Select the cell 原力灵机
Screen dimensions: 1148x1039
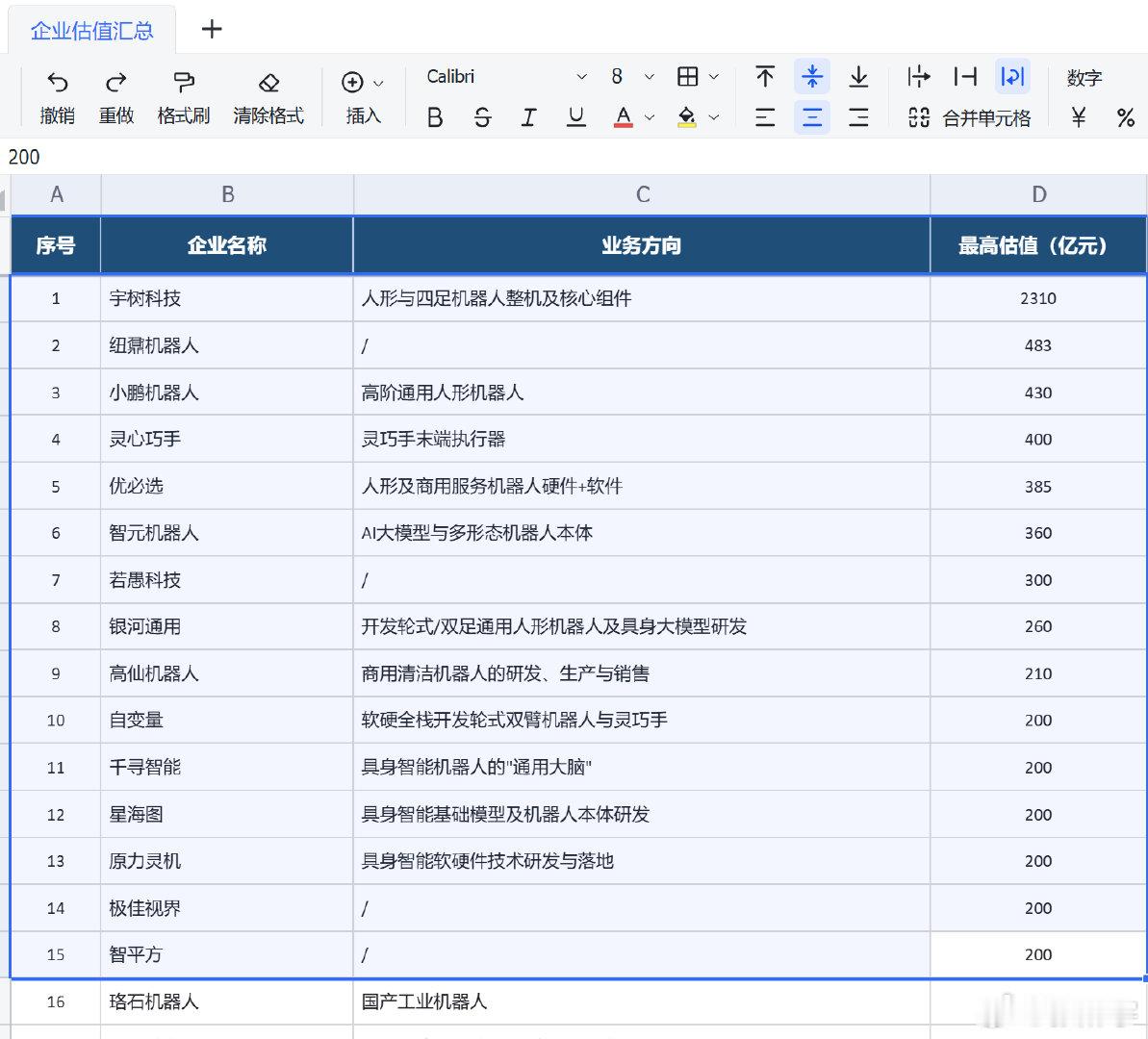227,860
